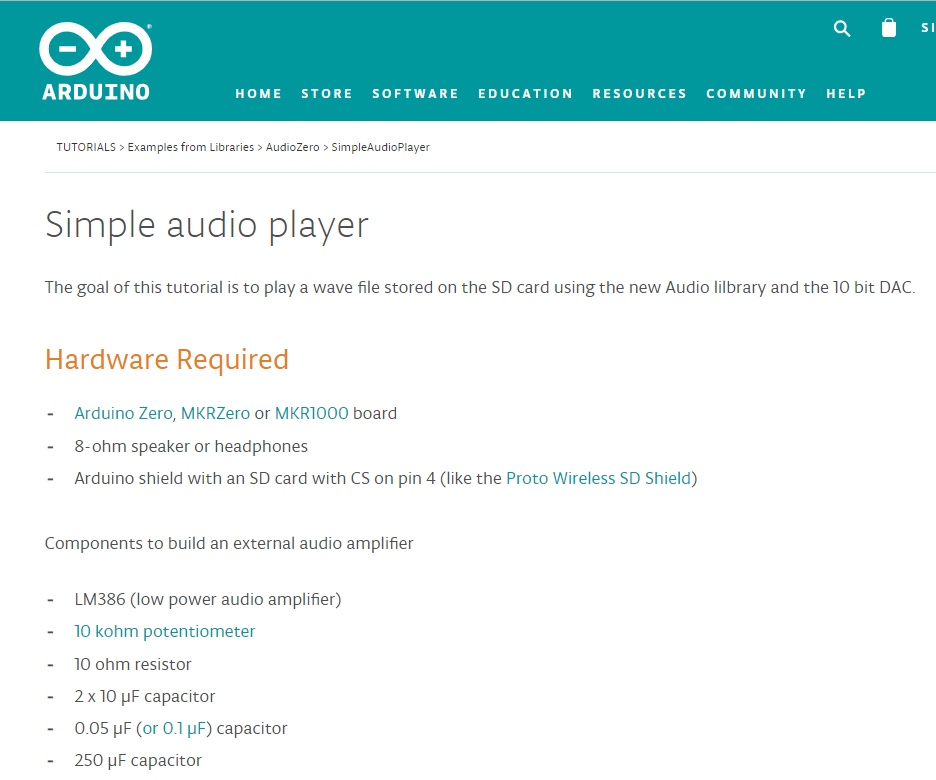Click '10 ohm resistor' list item
936x780 pixels.
tap(133, 664)
